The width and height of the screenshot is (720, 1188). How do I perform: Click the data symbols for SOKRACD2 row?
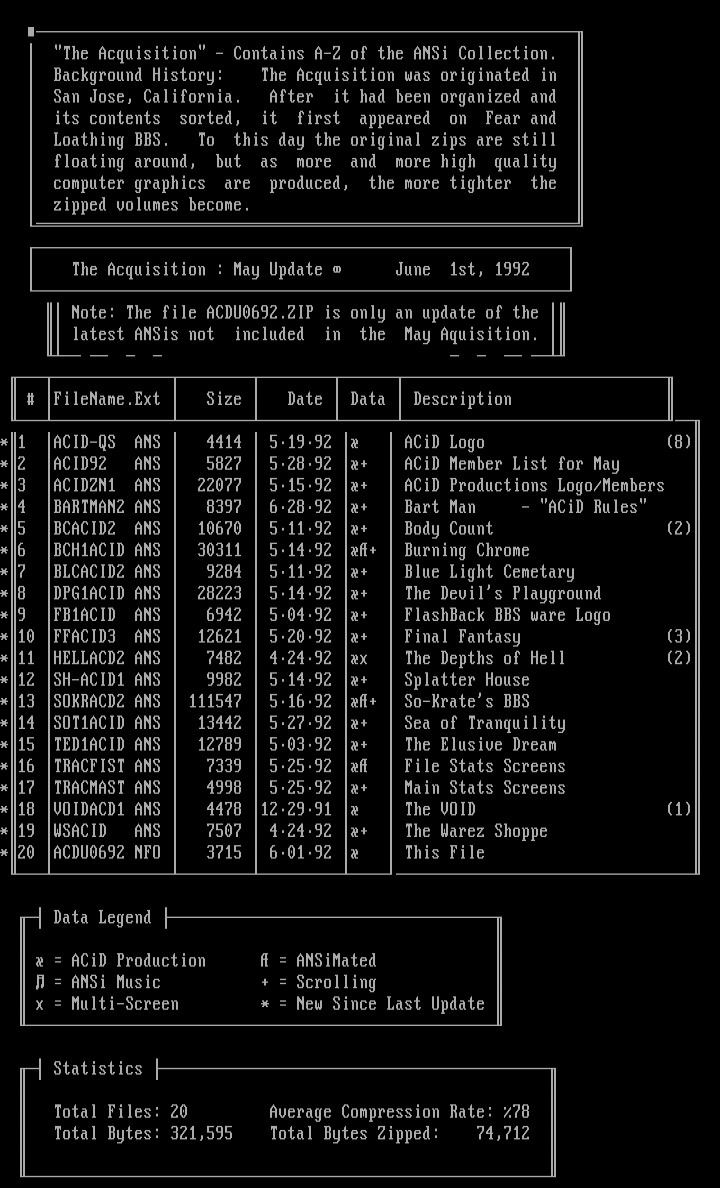pos(364,701)
